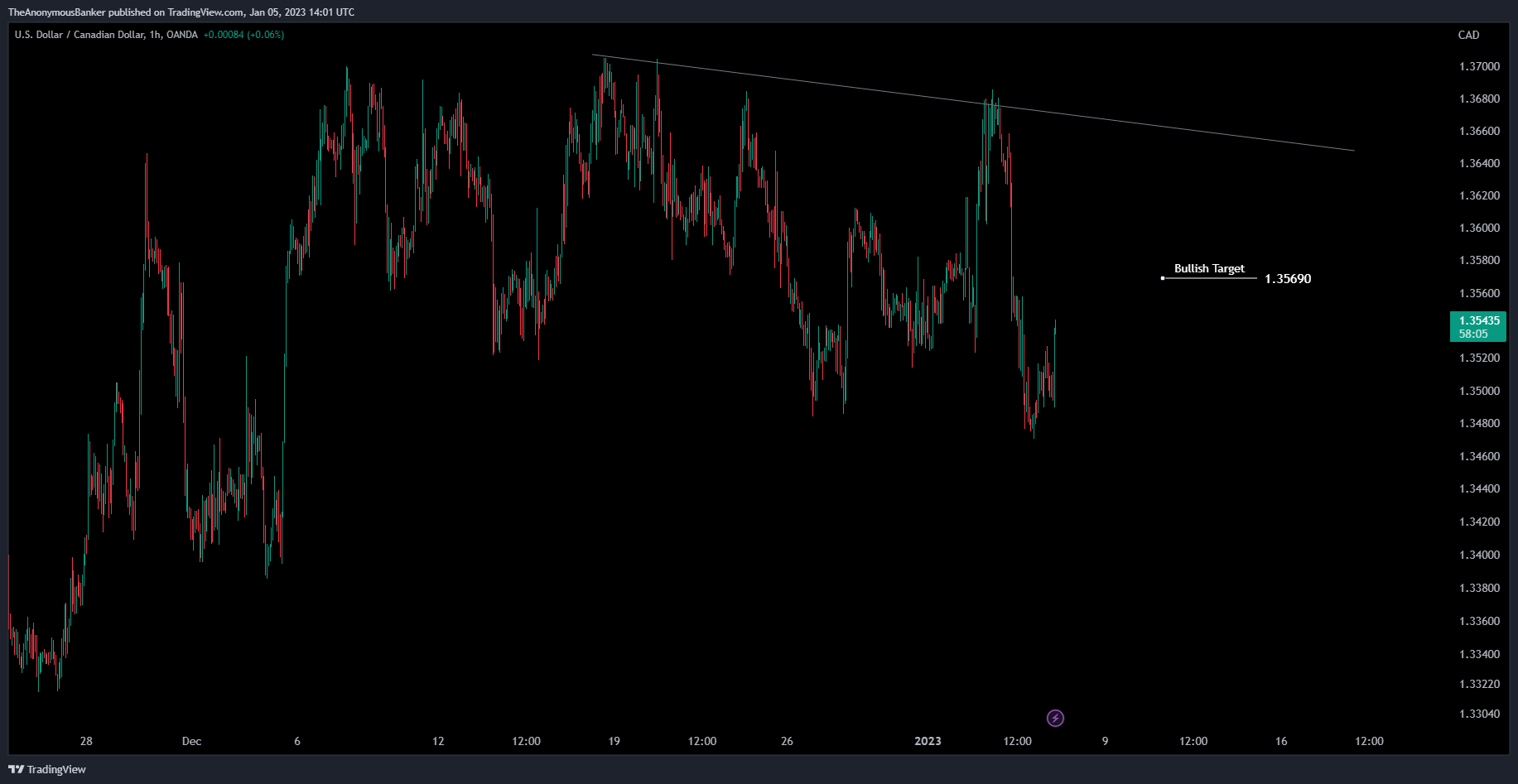Click the 1.34600 price axis label
Screen dimensions: 1518x784
click(1479, 456)
